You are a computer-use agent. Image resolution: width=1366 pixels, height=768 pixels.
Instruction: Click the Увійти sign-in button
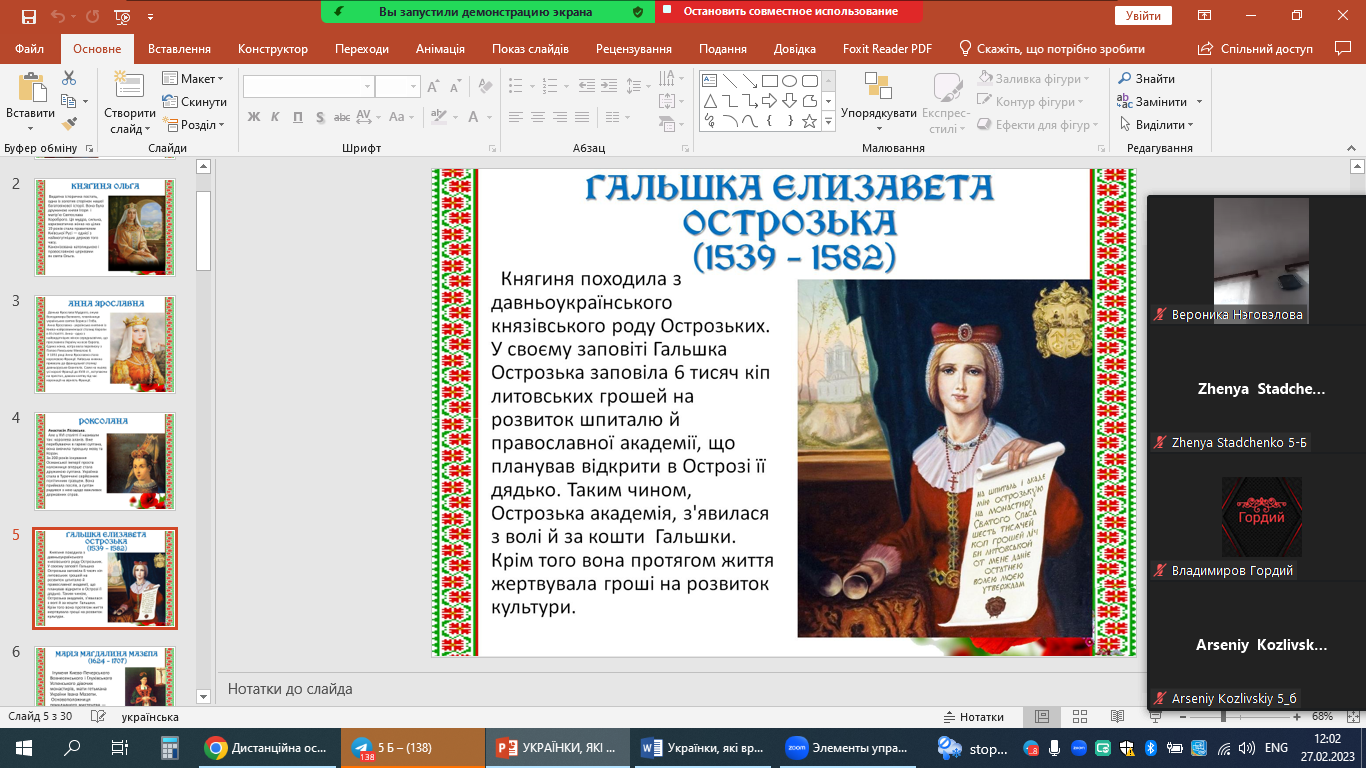point(1142,16)
